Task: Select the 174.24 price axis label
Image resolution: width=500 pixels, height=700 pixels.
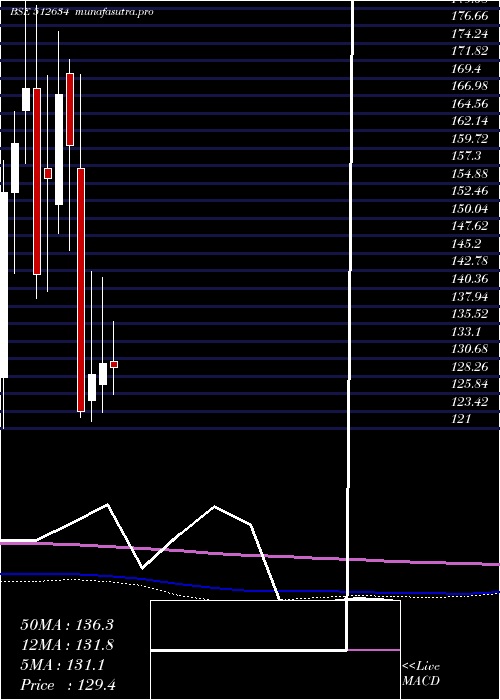Action: tap(470, 34)
